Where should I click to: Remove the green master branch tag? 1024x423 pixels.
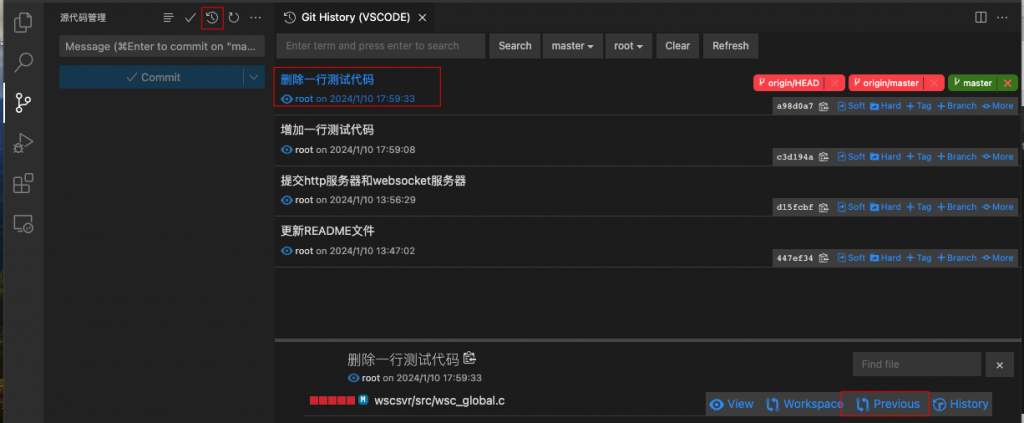1008,83
